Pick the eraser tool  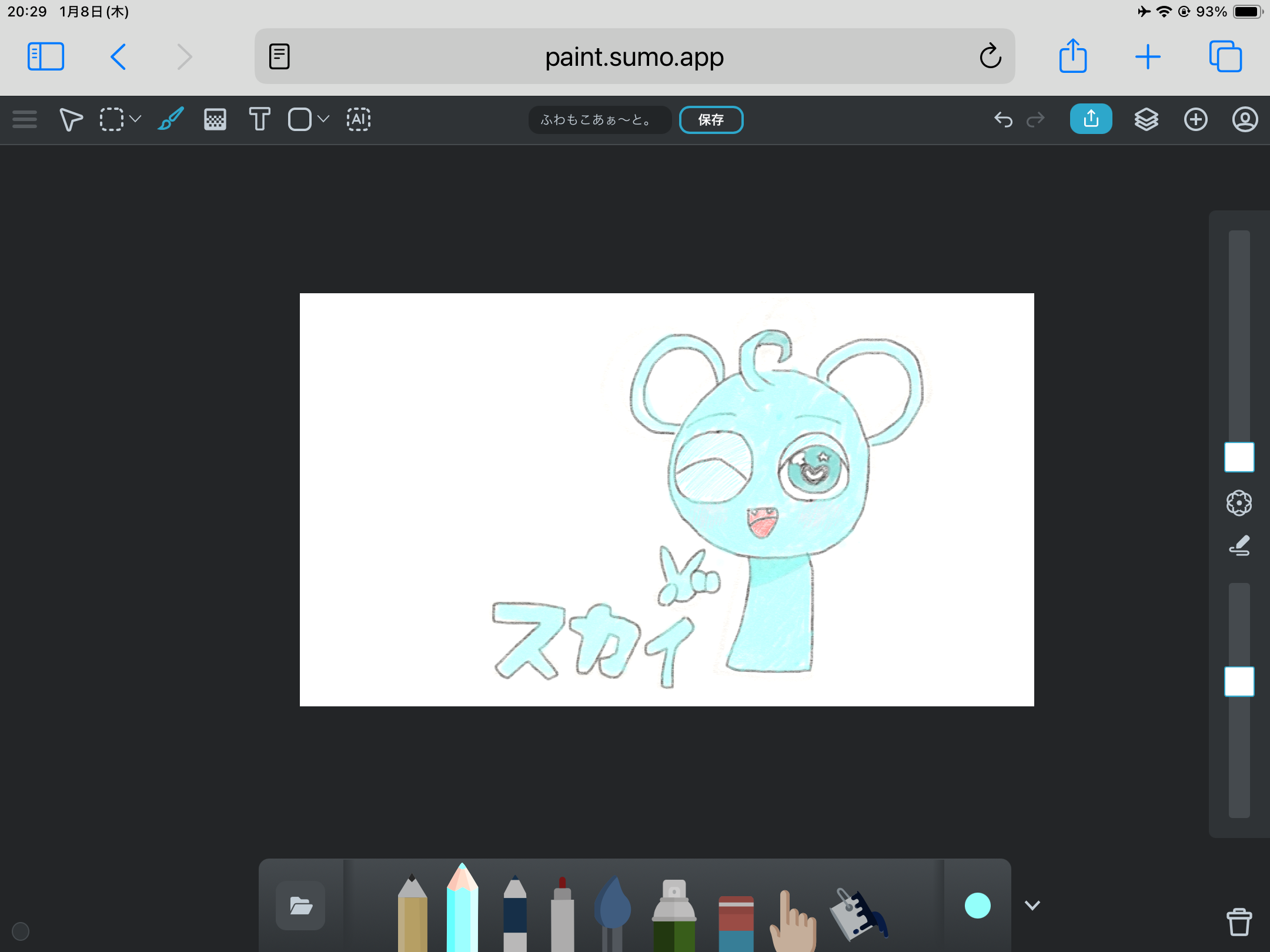click(736, 923)
